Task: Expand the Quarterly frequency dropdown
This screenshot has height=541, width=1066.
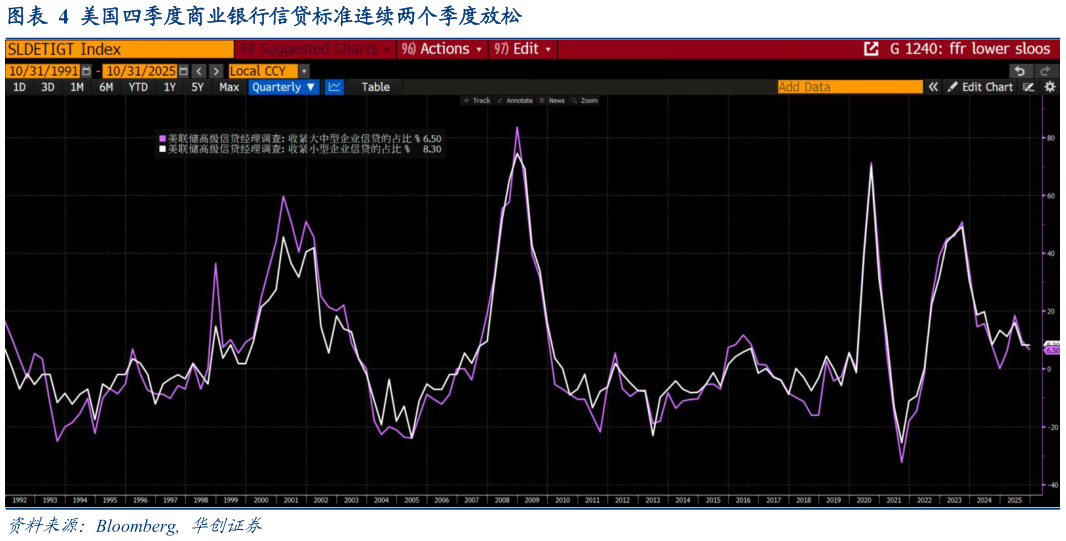Action: click(284, 87)
